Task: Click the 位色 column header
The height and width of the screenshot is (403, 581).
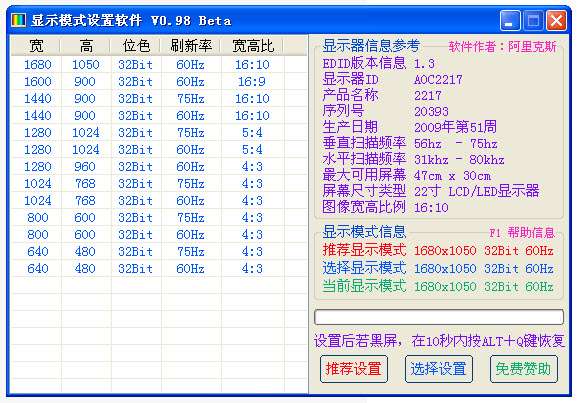Action: [x=136, y=46]
